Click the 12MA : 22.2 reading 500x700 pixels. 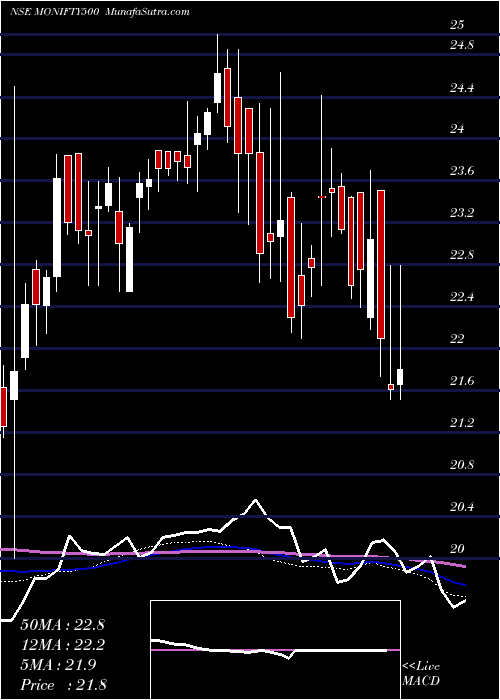(x=62, y=645)
